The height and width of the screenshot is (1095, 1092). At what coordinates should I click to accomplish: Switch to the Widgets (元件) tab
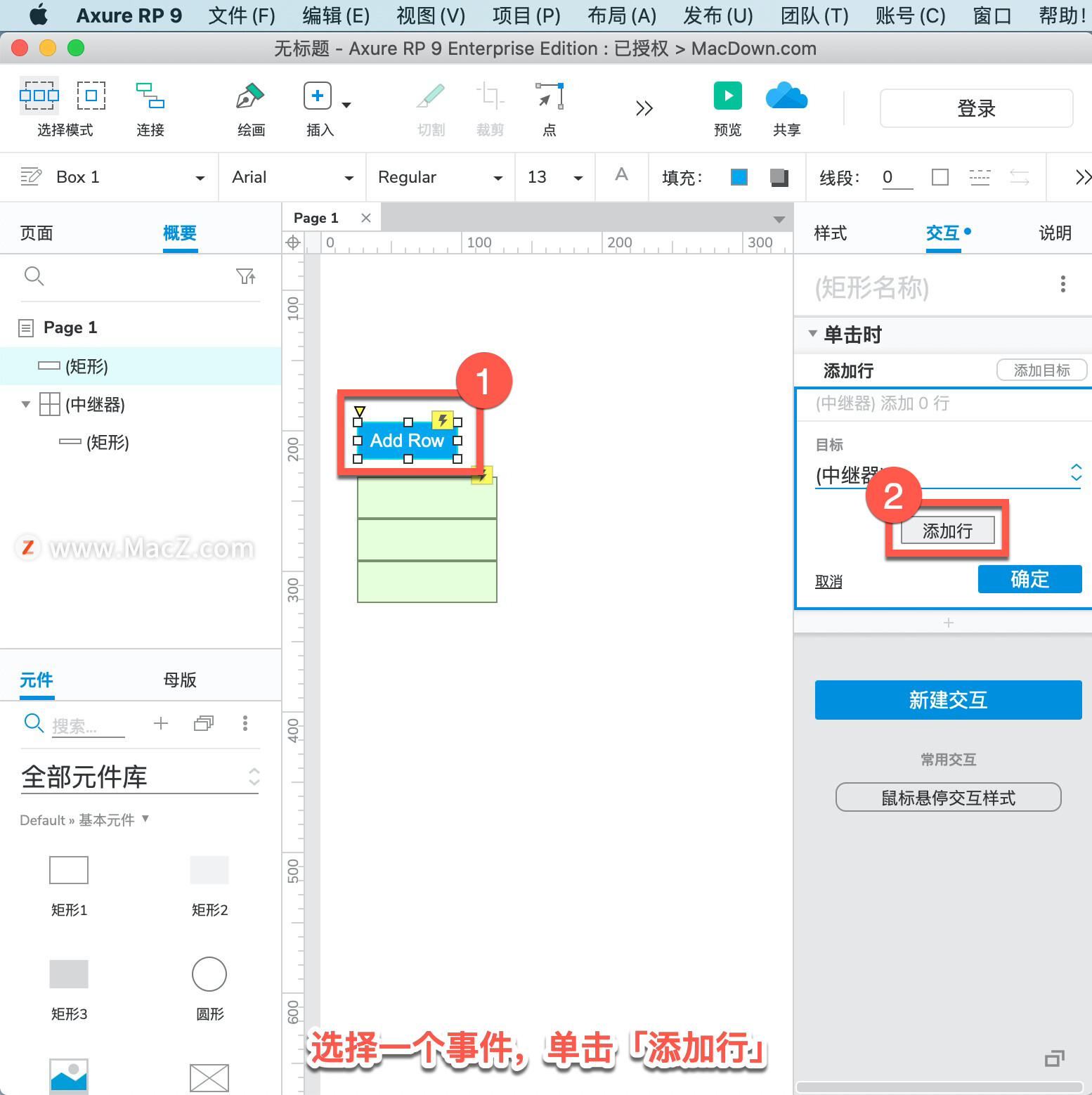pos(37,680)
